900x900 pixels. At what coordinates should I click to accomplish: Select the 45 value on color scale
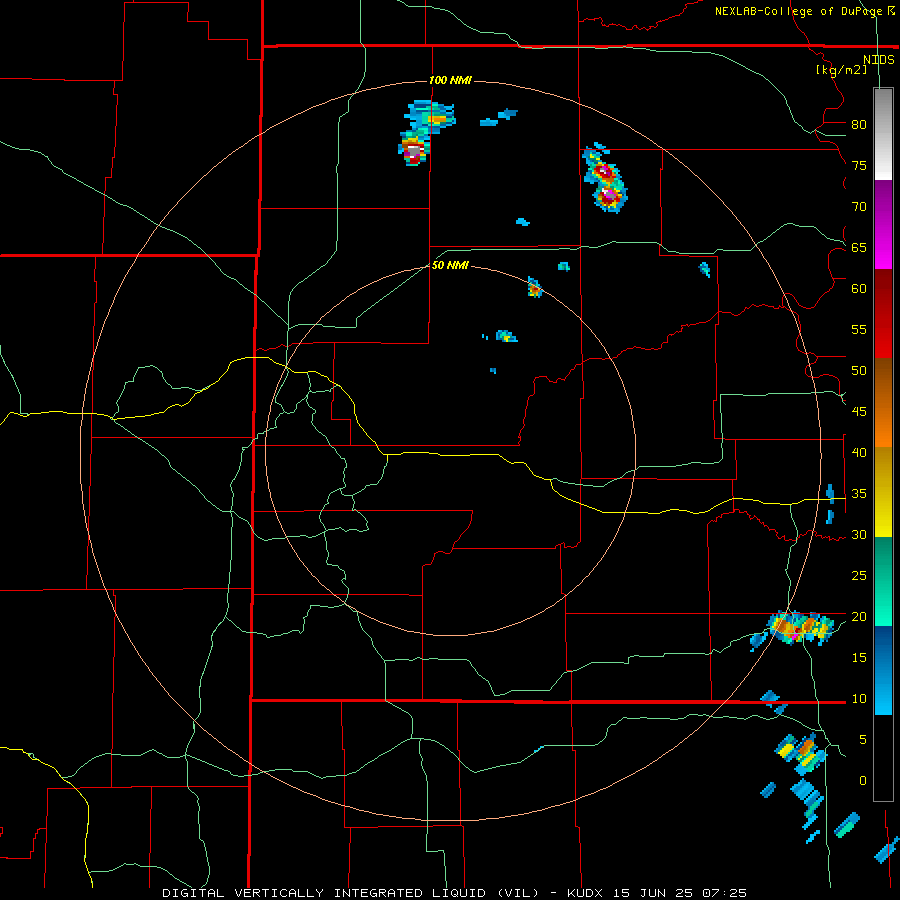859,412
